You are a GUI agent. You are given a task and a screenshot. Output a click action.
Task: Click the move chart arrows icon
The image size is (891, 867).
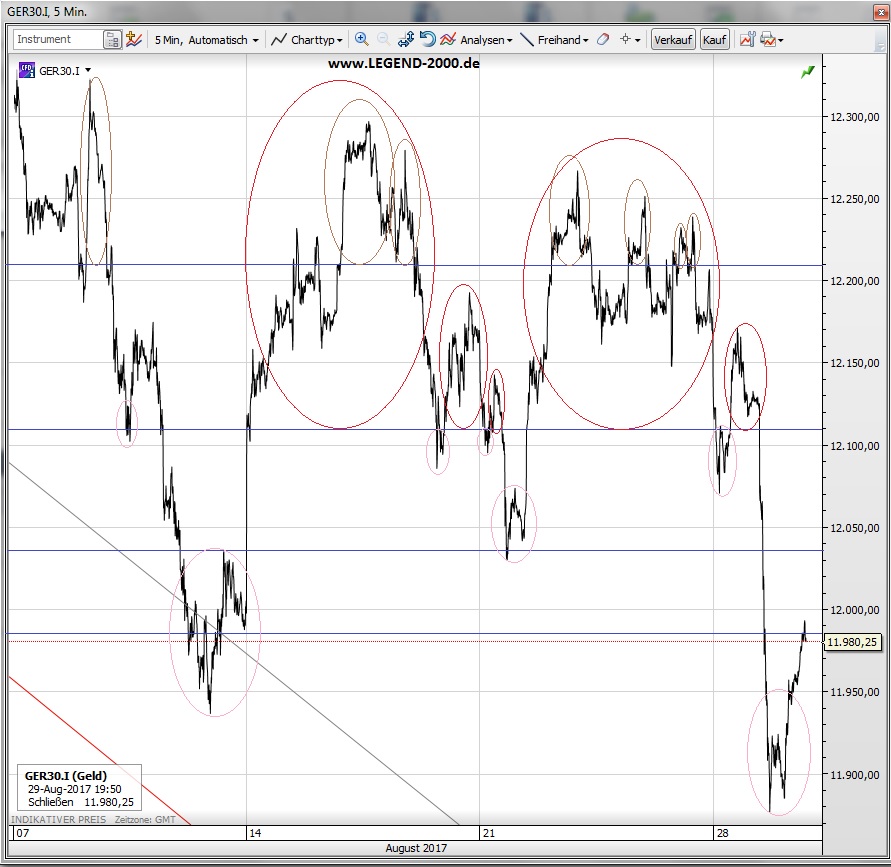(406, 40)
